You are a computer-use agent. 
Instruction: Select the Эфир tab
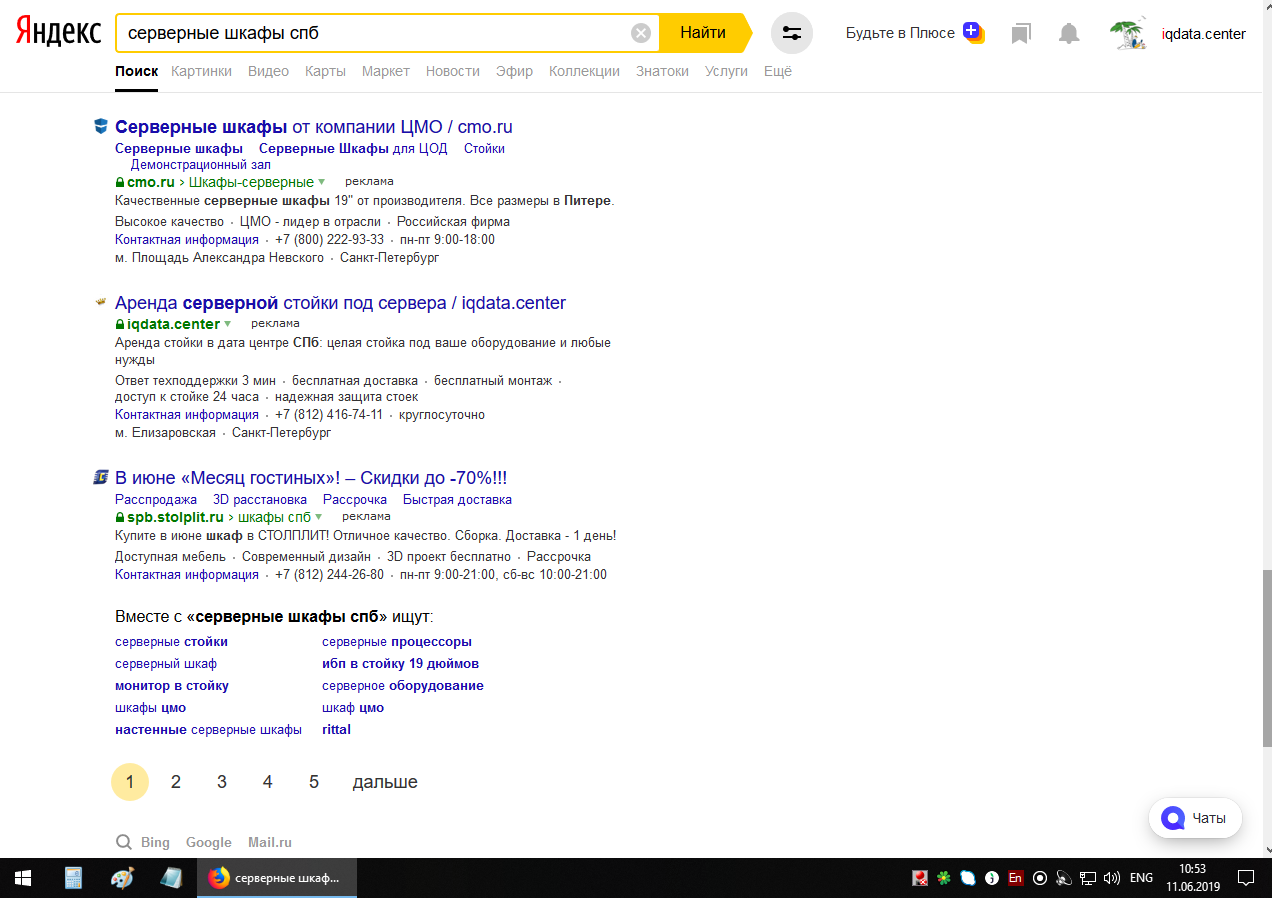514,71
